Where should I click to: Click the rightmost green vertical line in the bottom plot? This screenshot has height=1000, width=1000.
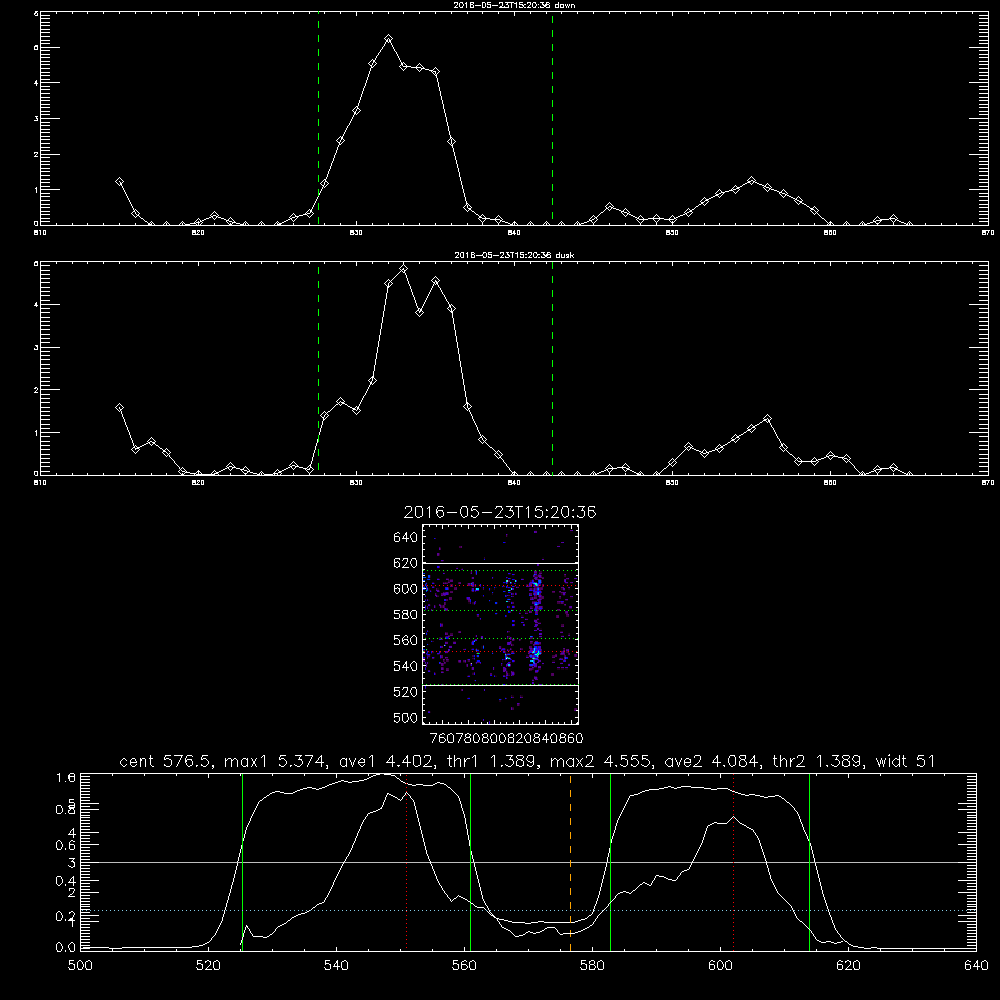tap(809, 862)
